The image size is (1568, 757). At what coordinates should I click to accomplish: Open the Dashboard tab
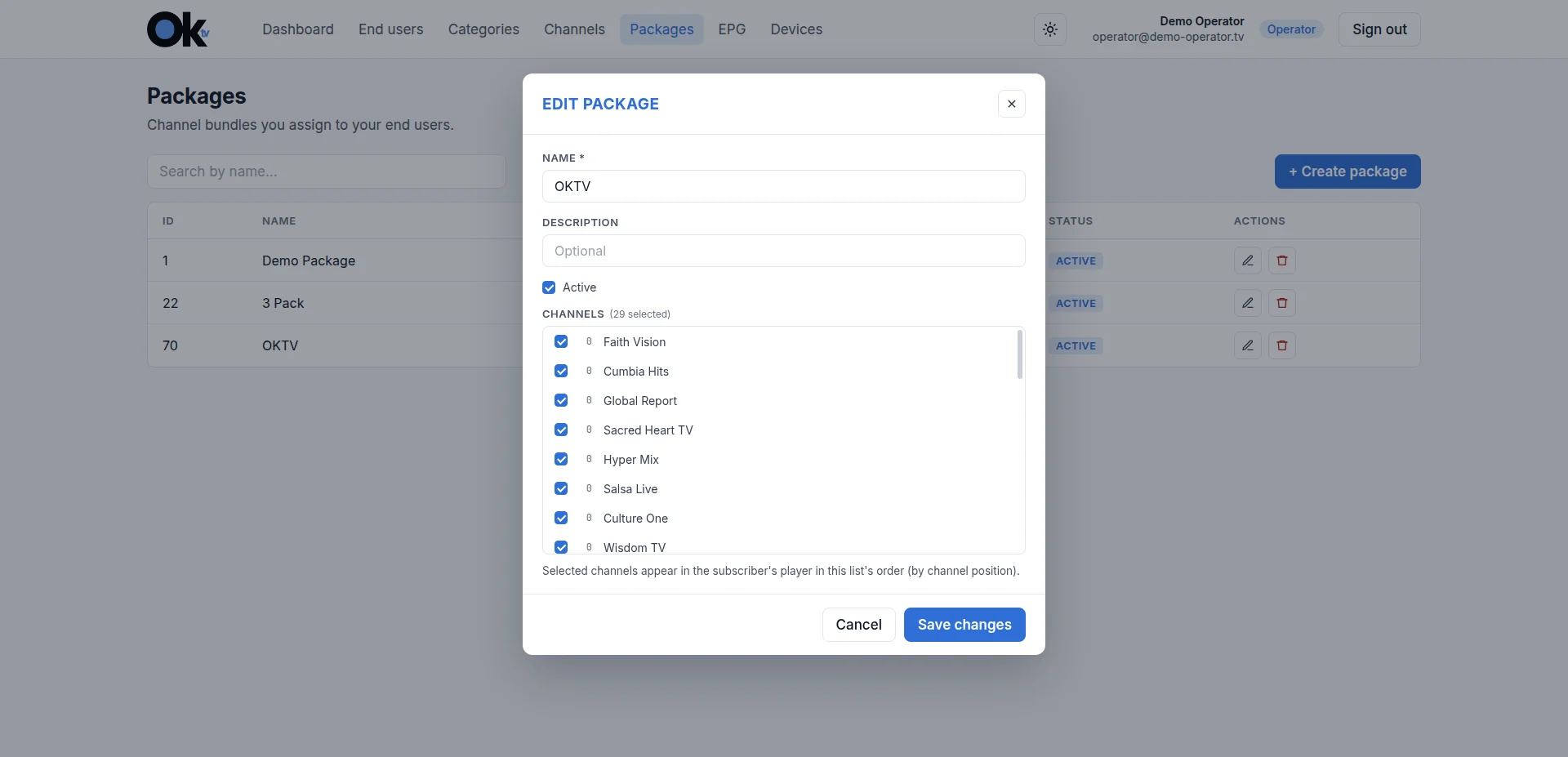(x=298, y=29)
